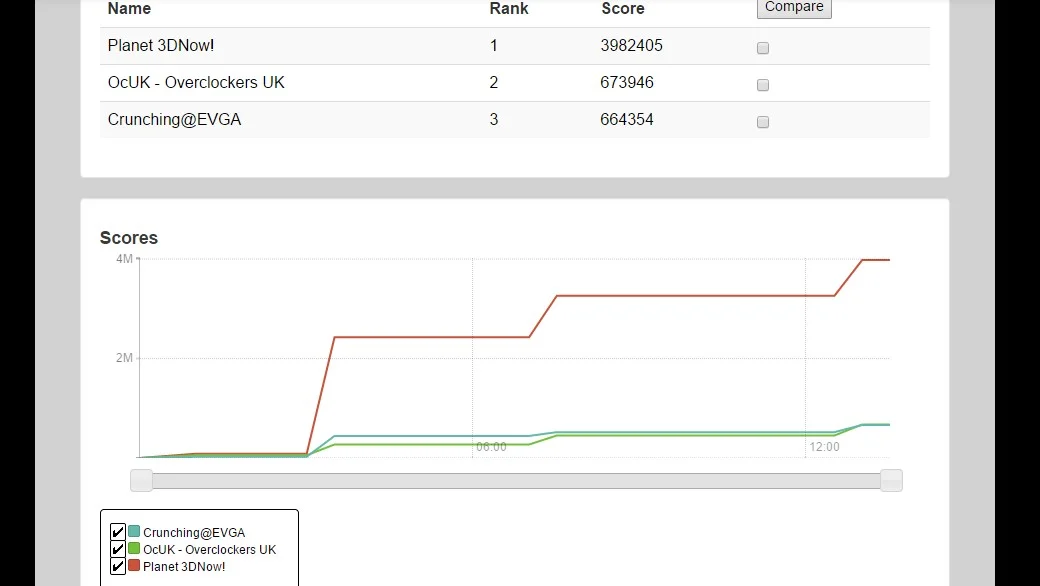Click the 4M axis label on the chart
The image size is (1040, 586).
click(124, 259)
